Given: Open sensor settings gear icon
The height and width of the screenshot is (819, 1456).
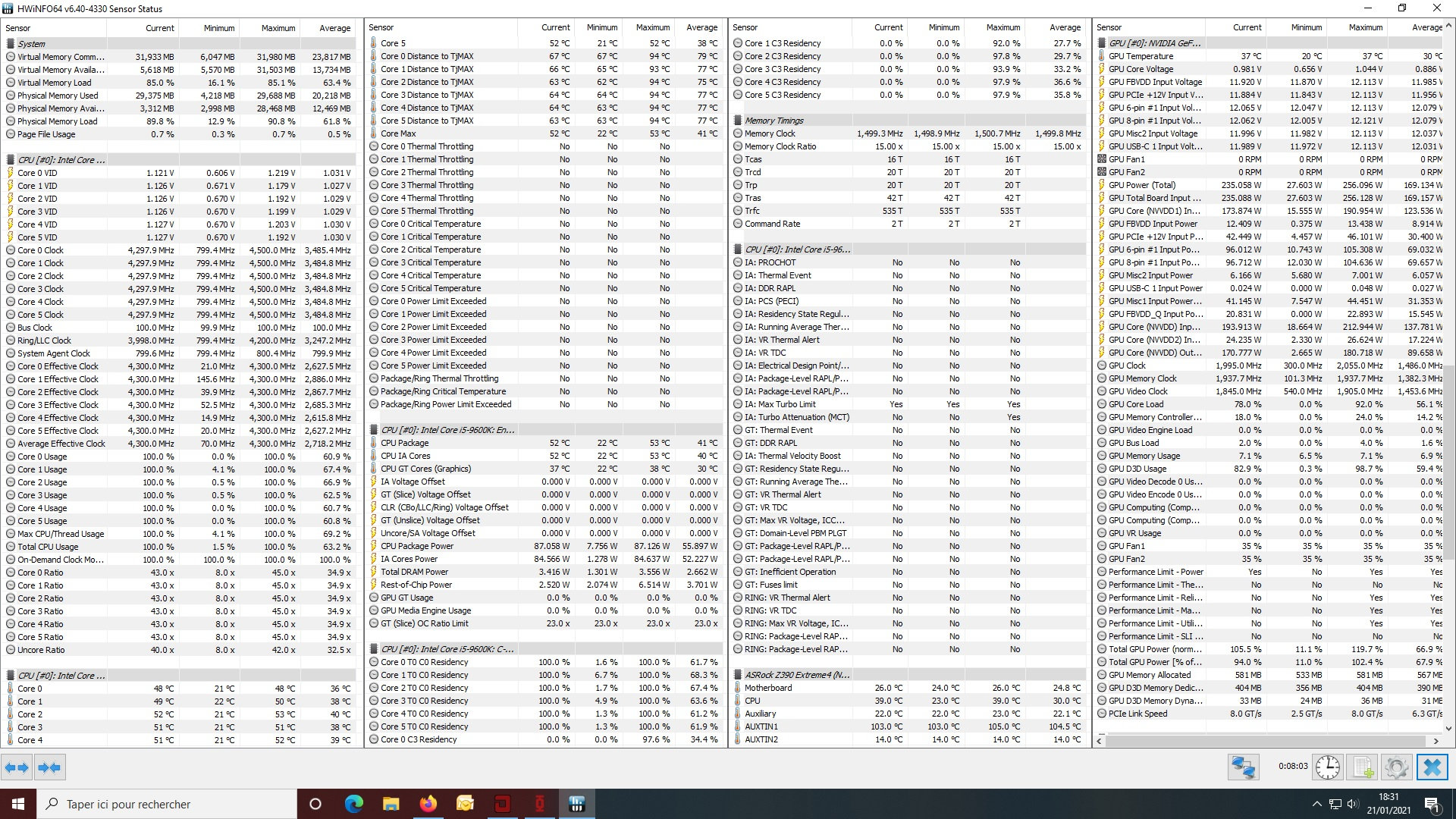Looking at the screenshot, I should click(x=1396, y=767).
